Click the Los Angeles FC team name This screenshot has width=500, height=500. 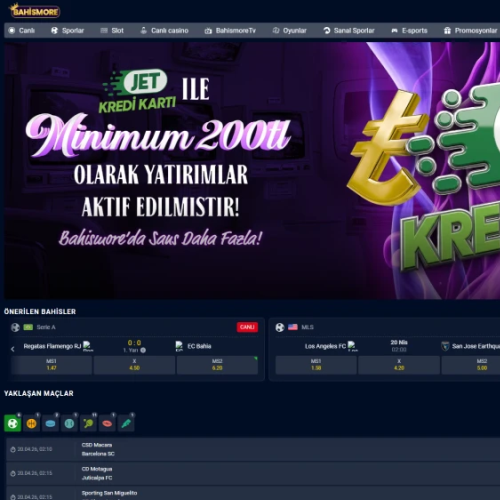pyautogui.click(x=325, y=346)
